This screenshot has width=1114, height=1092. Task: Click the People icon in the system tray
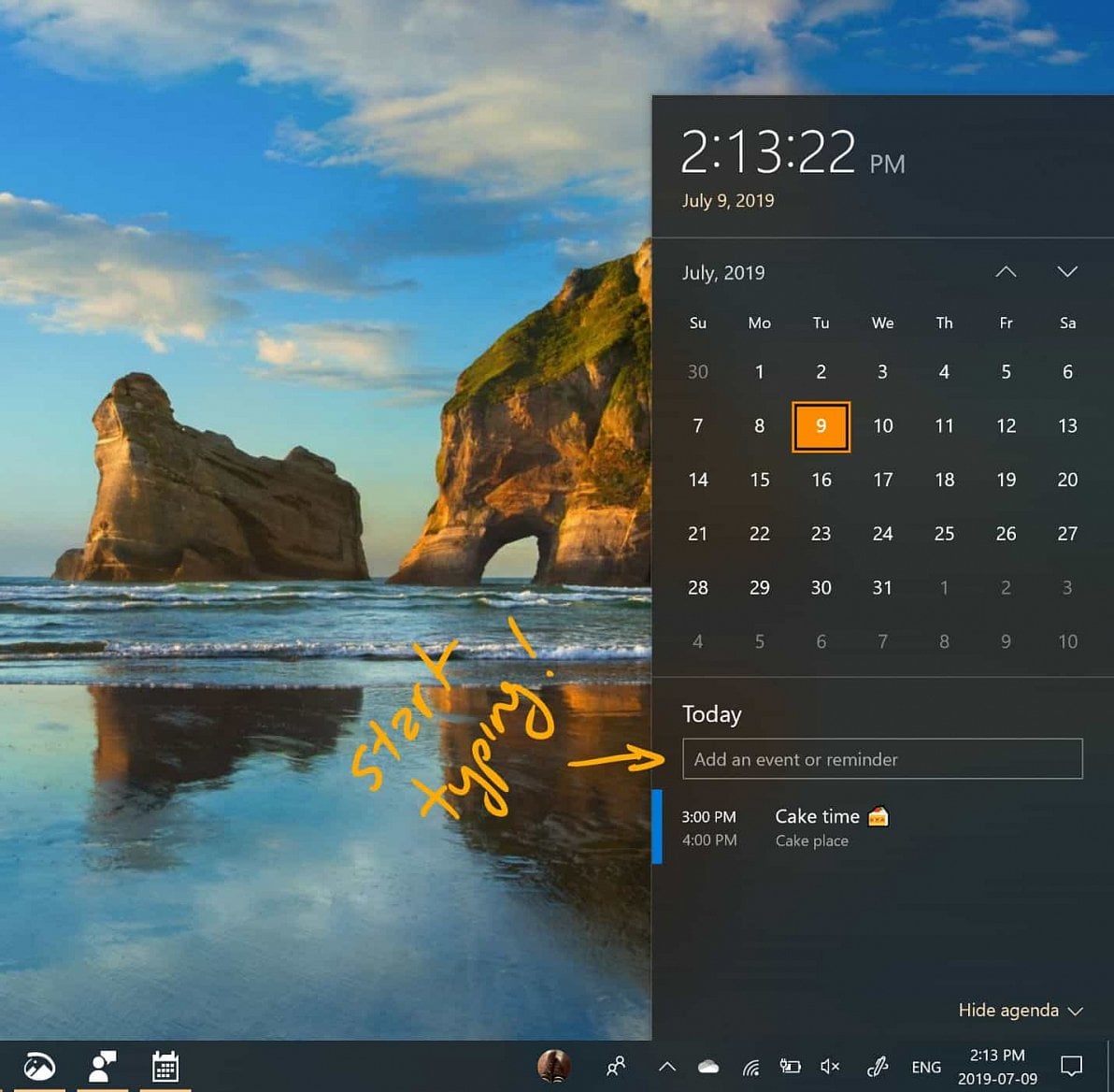point(615,1066)
